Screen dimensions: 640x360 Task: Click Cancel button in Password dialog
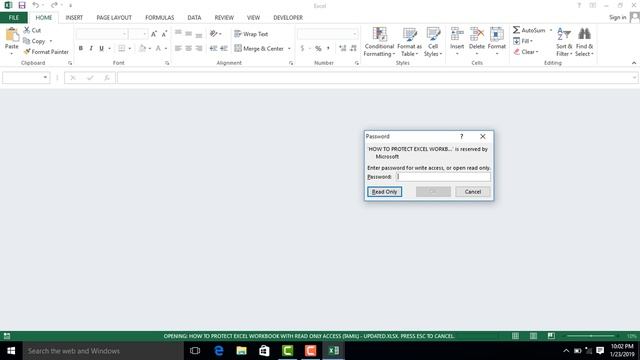tap(473, 192)
